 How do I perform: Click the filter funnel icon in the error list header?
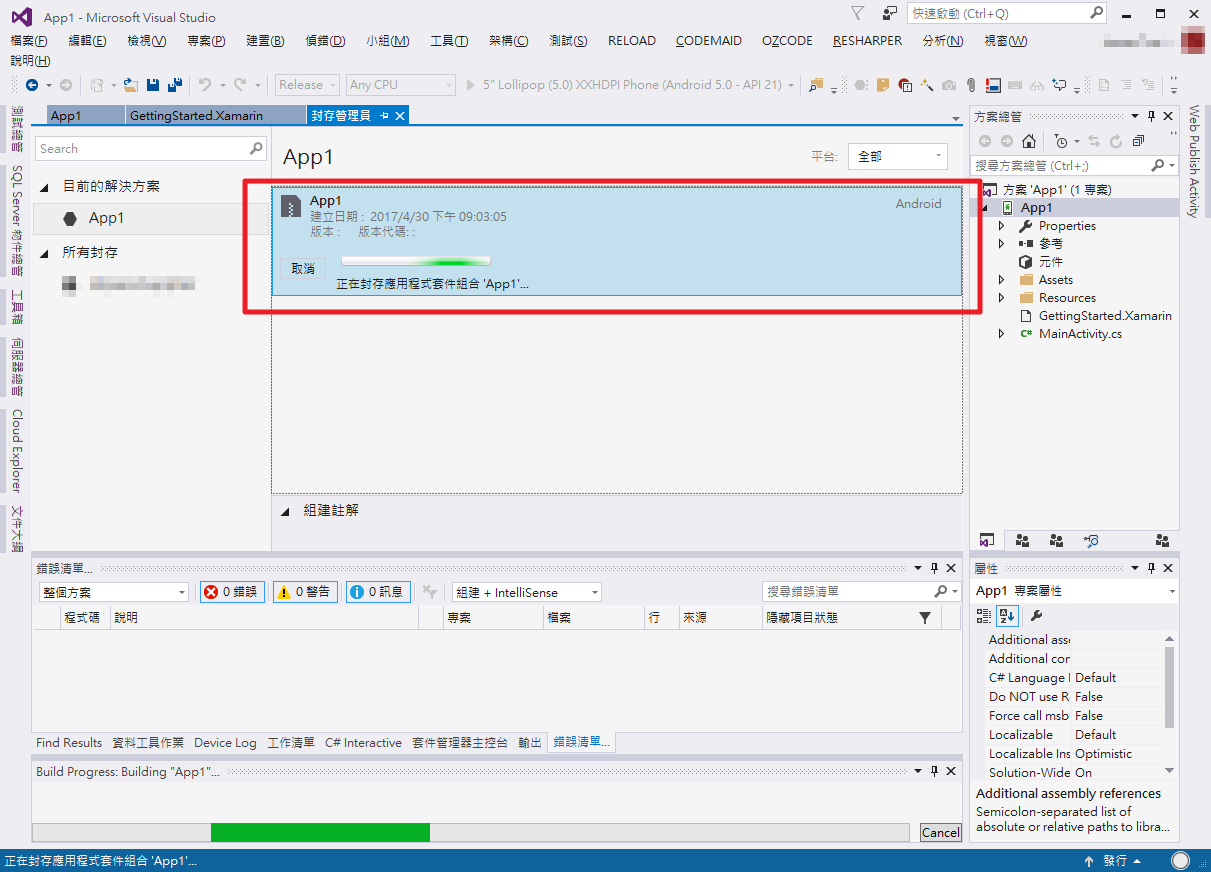coord(925,618)
